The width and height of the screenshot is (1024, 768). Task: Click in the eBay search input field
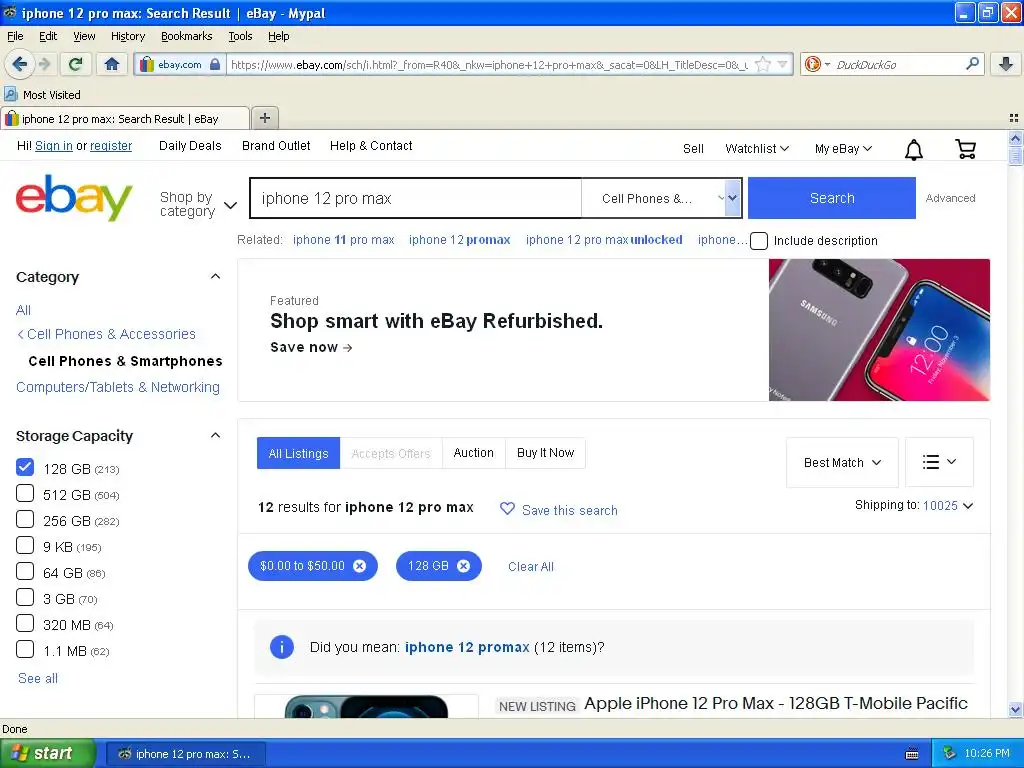(416, 198)
